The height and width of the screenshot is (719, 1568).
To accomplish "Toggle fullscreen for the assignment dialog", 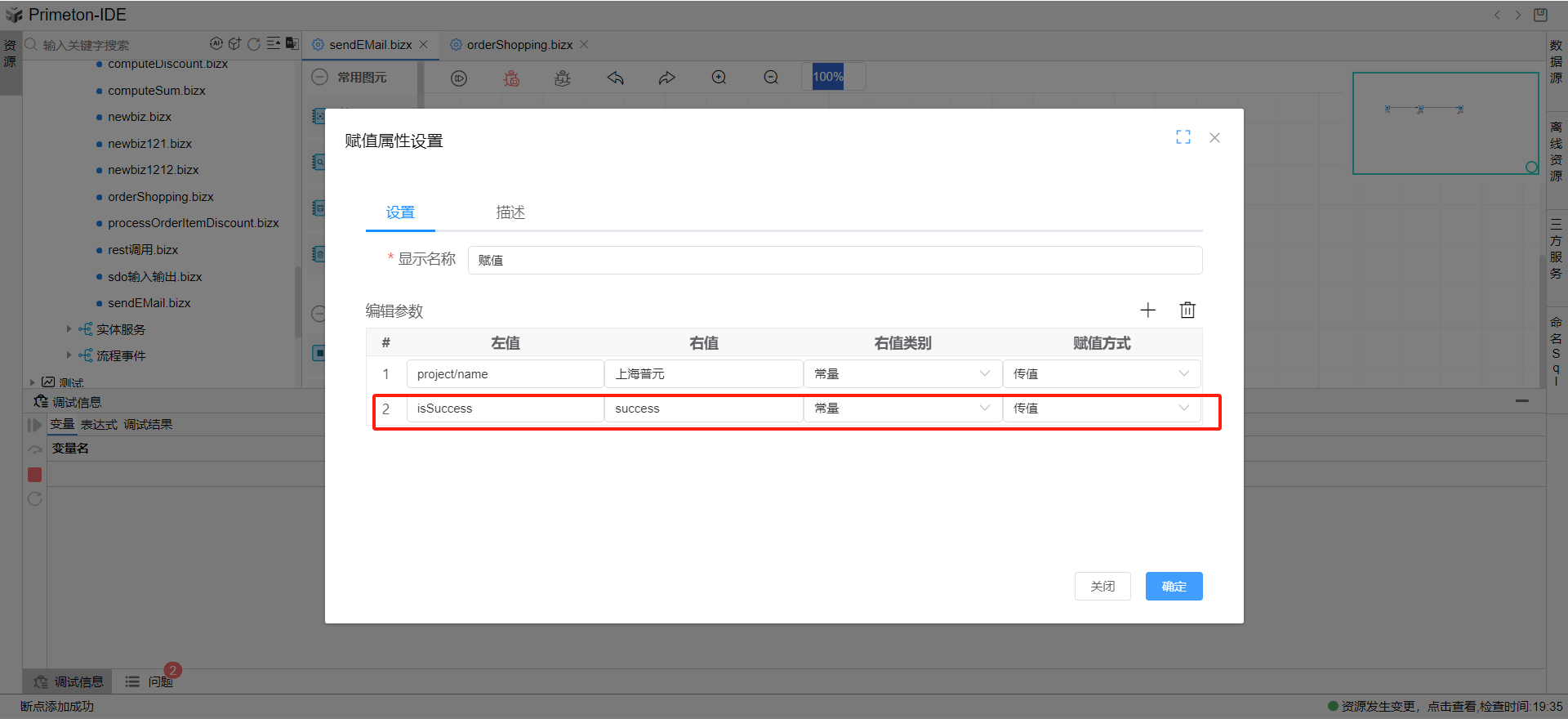I will (x=1183, y=137).
